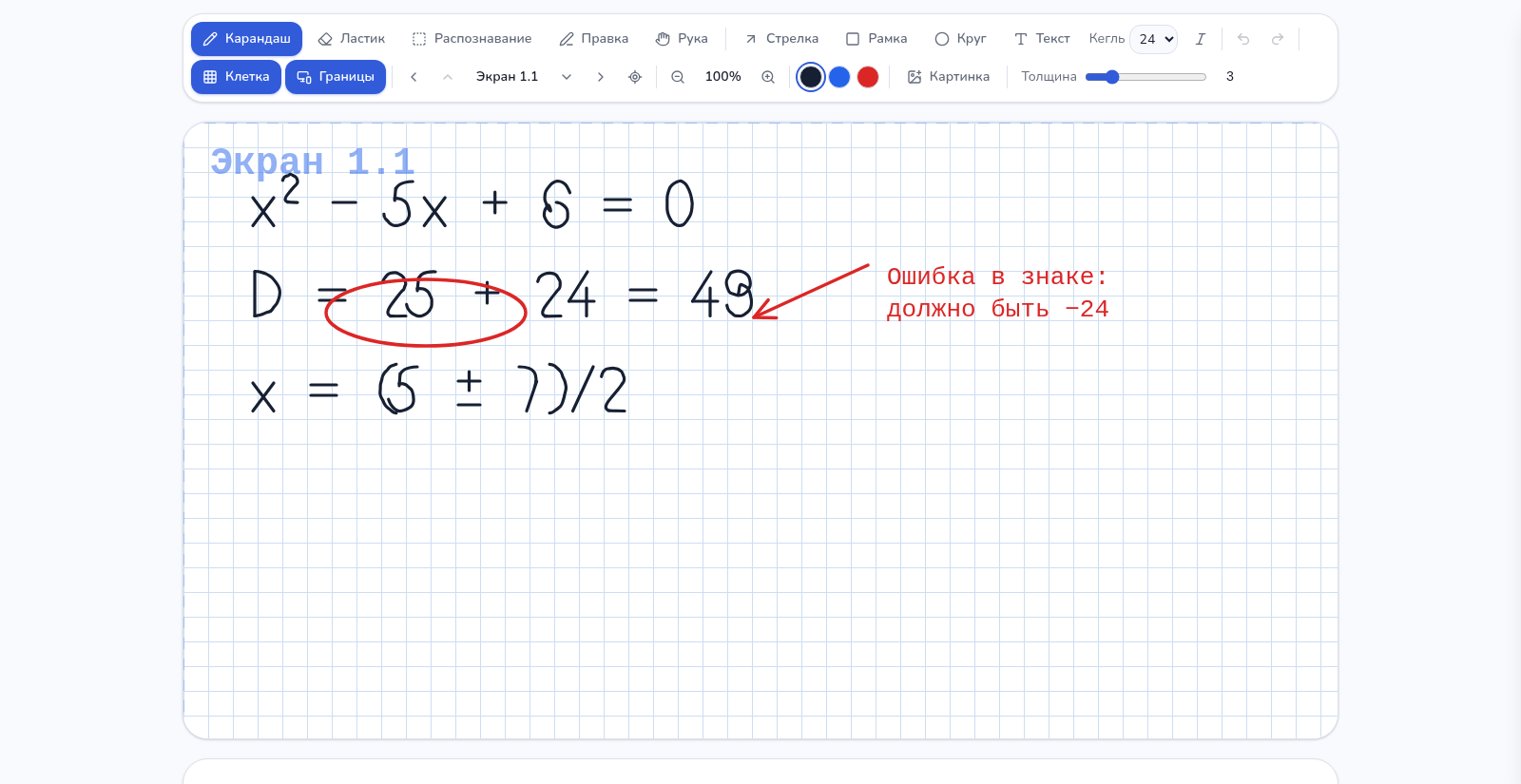The height and width of the screenshot is (784, 1521).
Task: Adjust the Толщина thickness slider
Action: (1146, 77)
